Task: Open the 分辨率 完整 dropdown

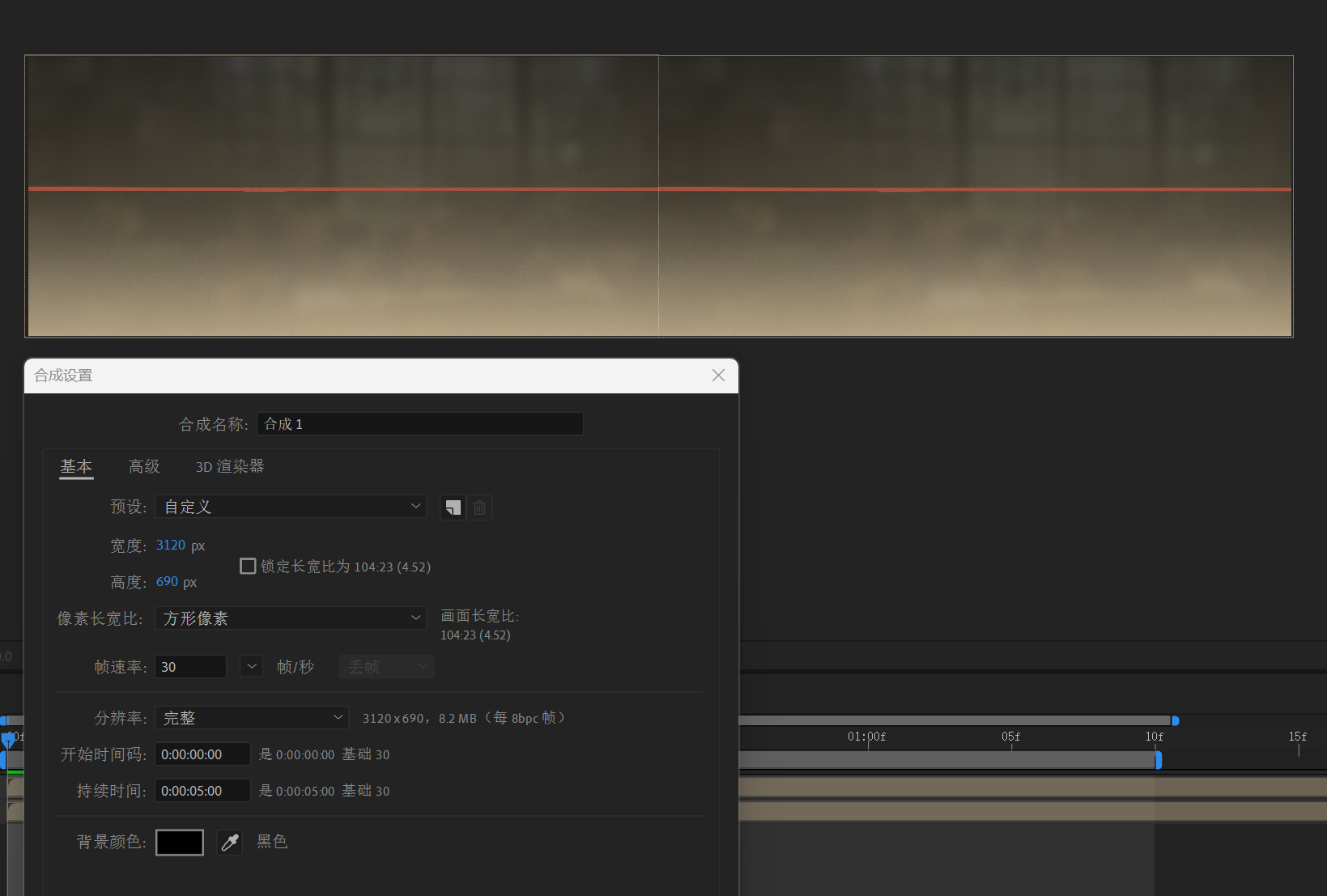Action: (252, 718)
